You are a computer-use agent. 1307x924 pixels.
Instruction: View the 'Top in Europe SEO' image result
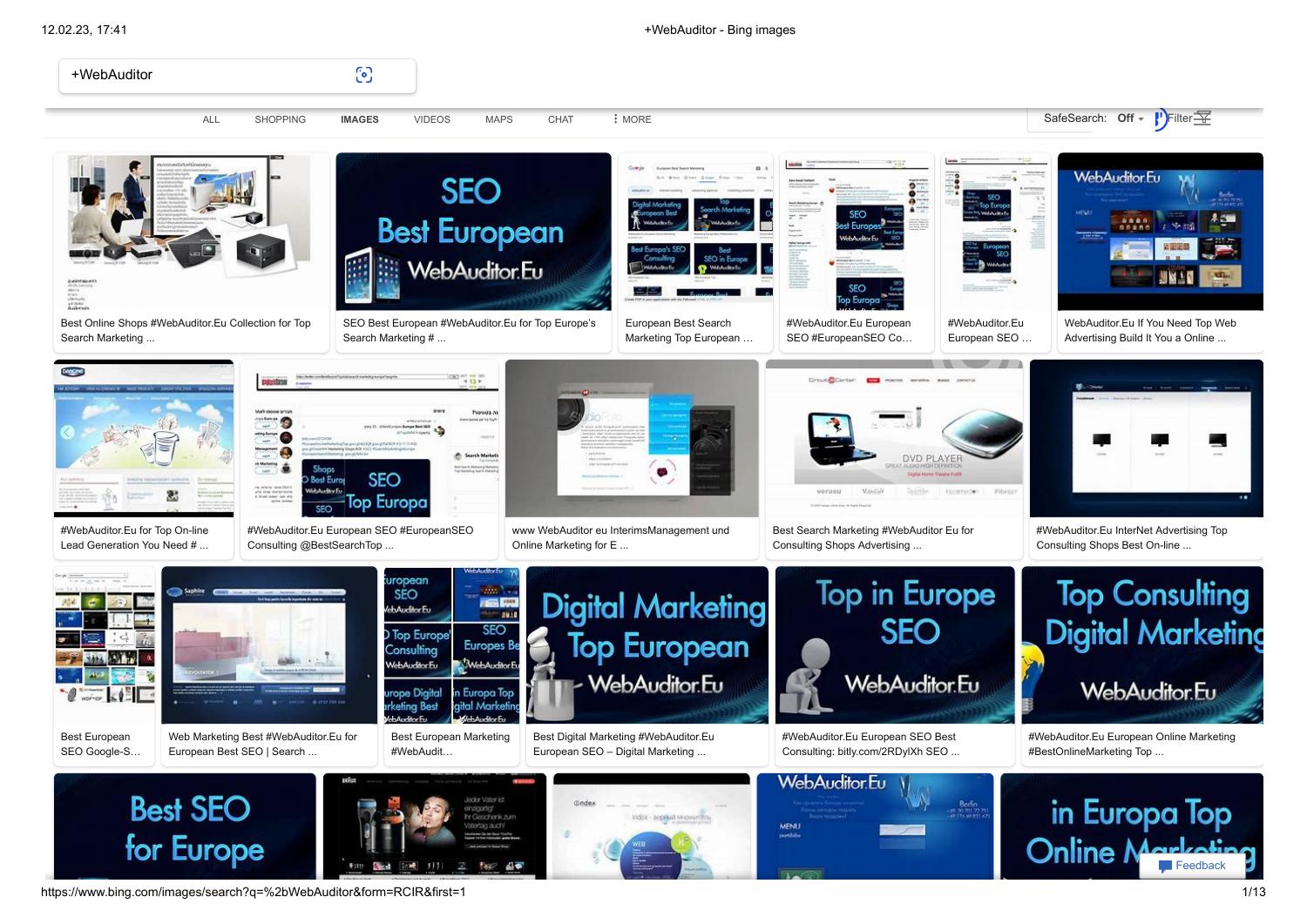click(x=893, y=644)
